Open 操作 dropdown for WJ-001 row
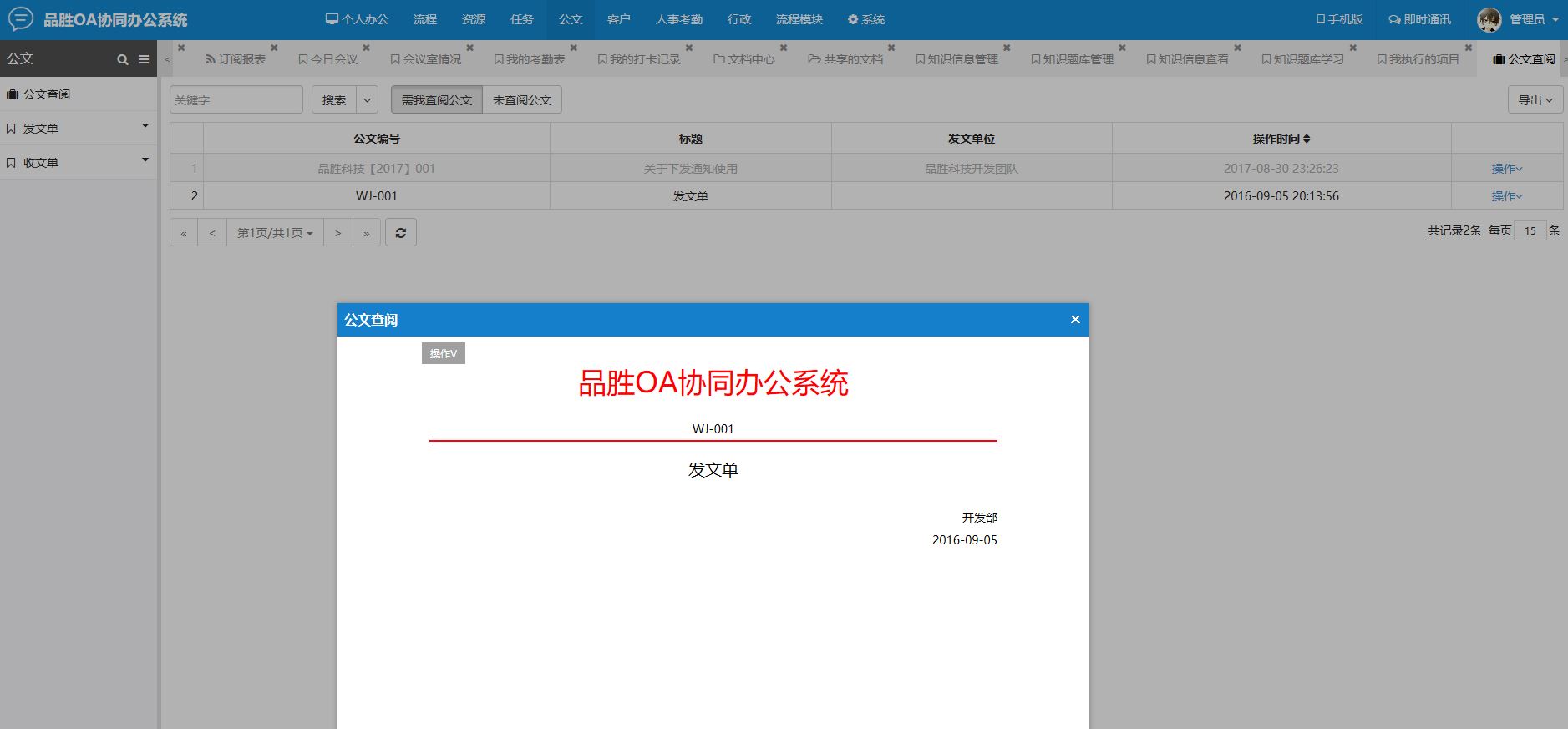1568x729 pixels. [x=1507, y=196]
